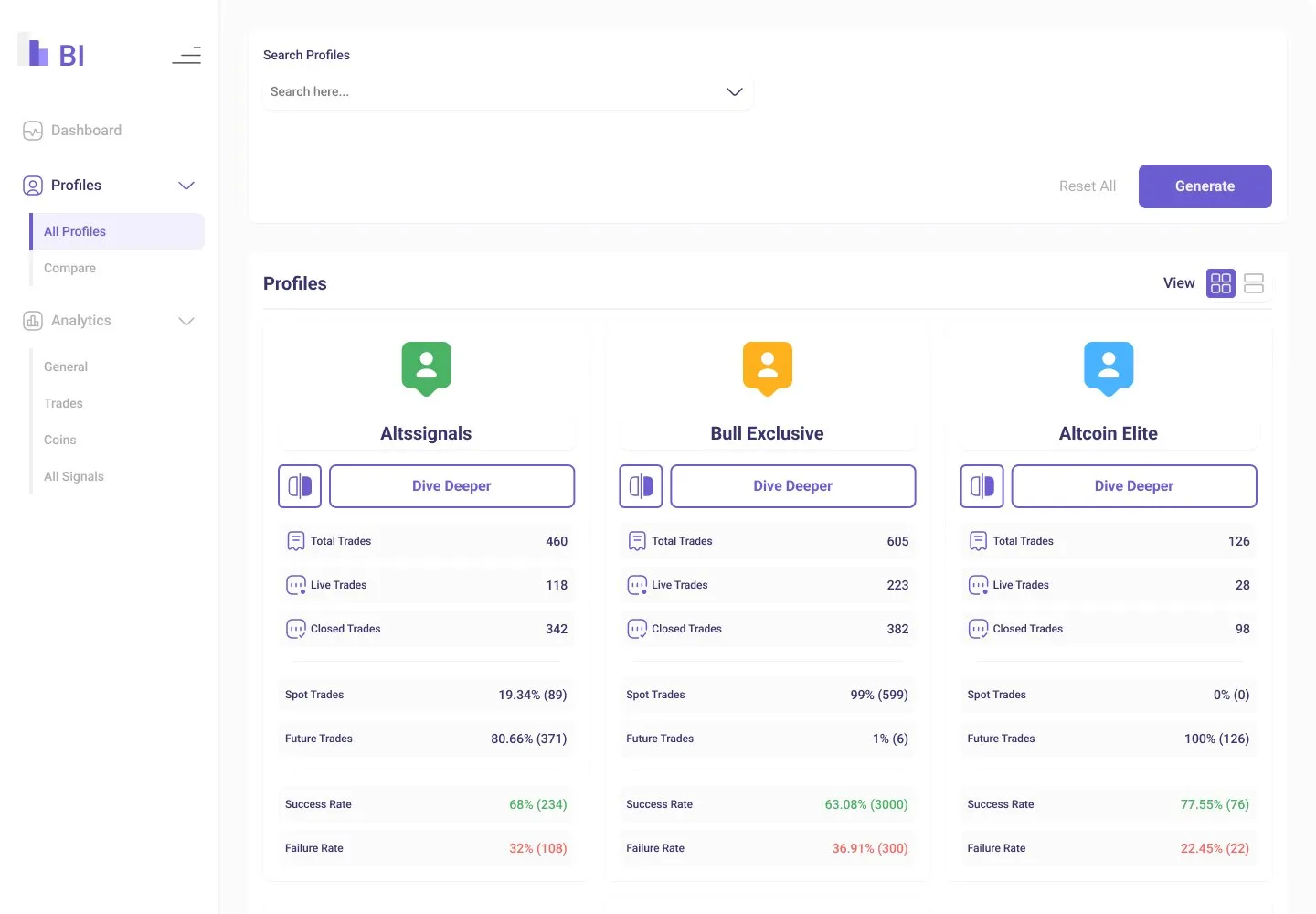Click Reset All link

coord(1088,186)
